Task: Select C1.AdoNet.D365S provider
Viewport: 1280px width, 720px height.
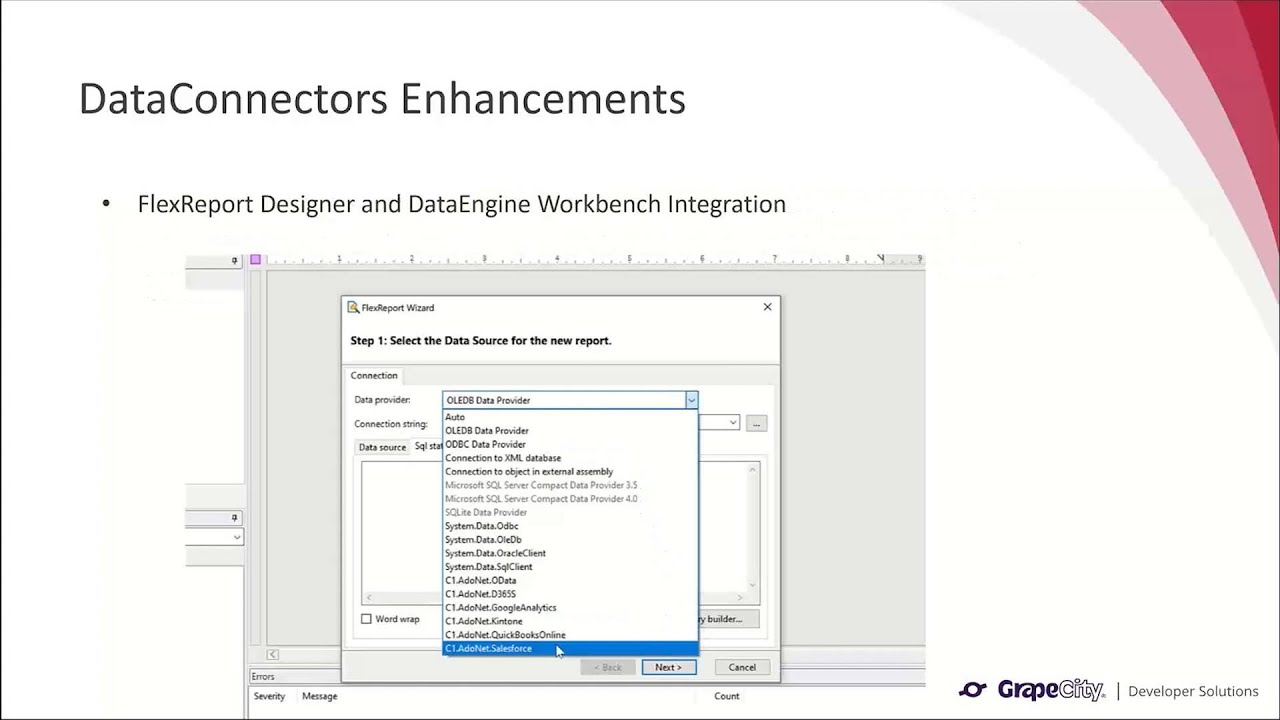Action: tap(570, 594)
